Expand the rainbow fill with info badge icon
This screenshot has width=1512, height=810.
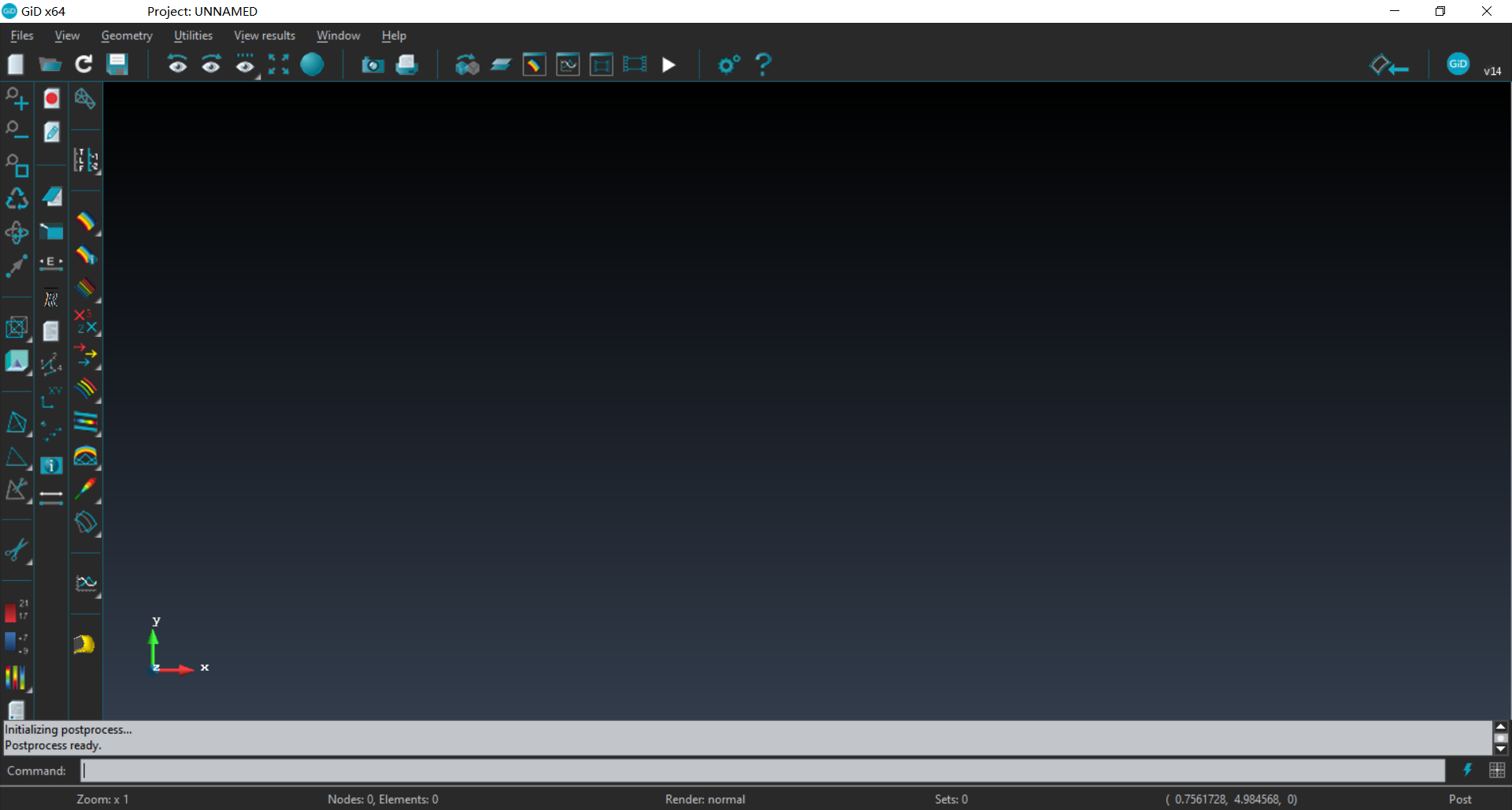click(x=87, y=256)
